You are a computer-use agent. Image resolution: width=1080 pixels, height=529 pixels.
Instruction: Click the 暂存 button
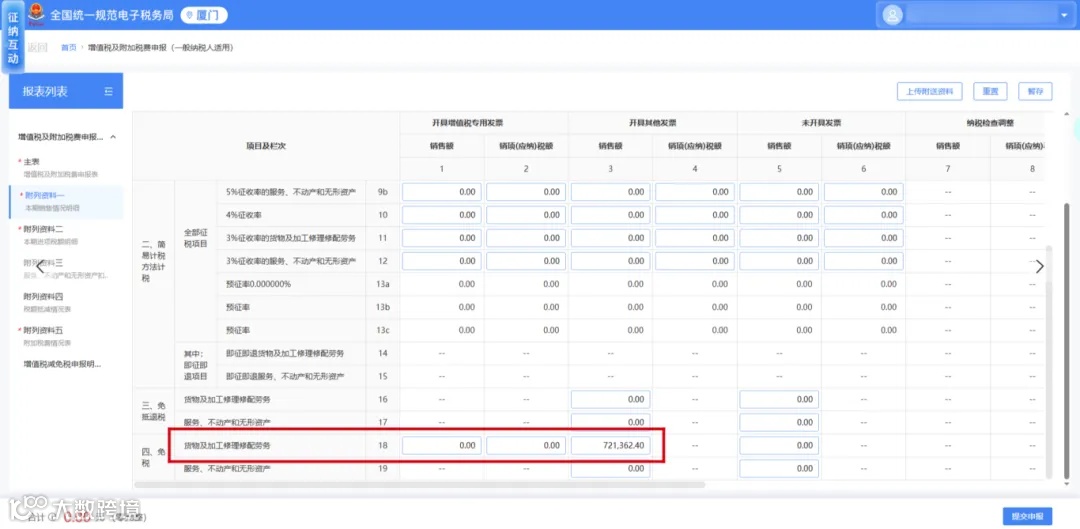[1035, 91]
